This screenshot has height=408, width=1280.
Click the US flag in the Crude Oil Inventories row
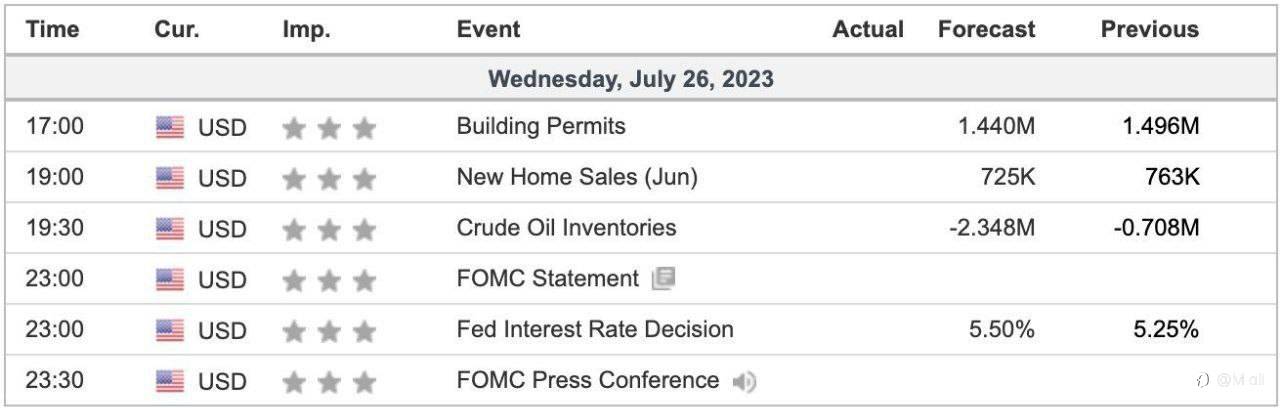click(170, 229)
